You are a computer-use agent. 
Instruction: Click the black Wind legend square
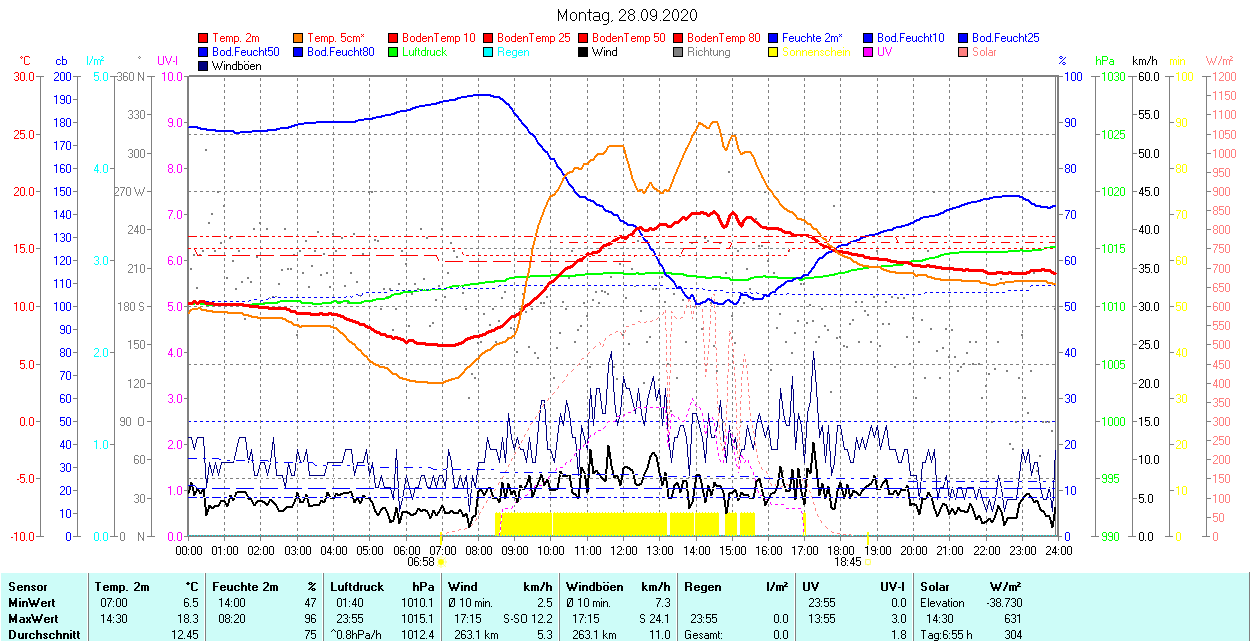(x=584, y=52)
